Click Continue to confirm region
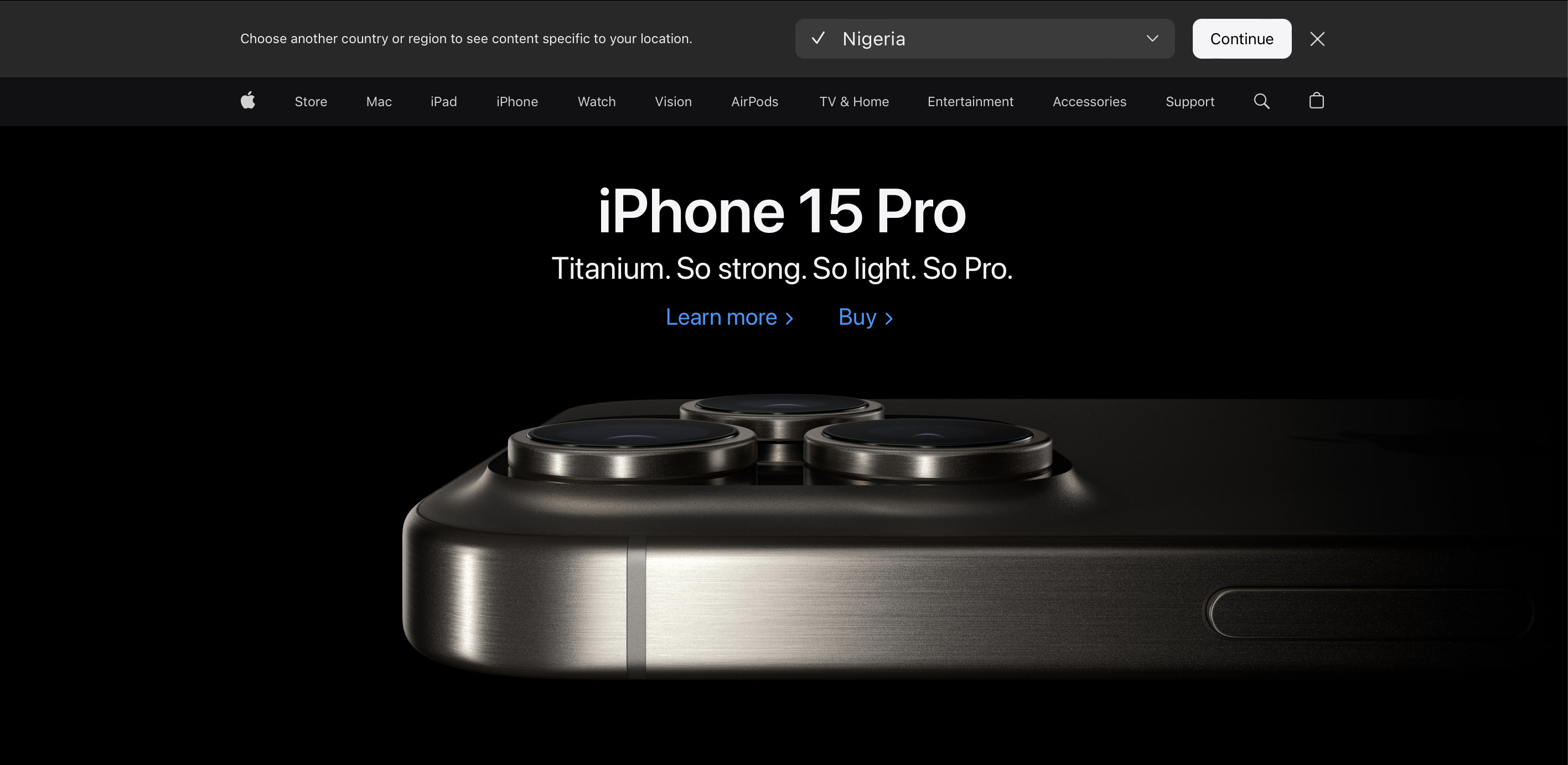The image size is (1568, 765). [1241, 39]
